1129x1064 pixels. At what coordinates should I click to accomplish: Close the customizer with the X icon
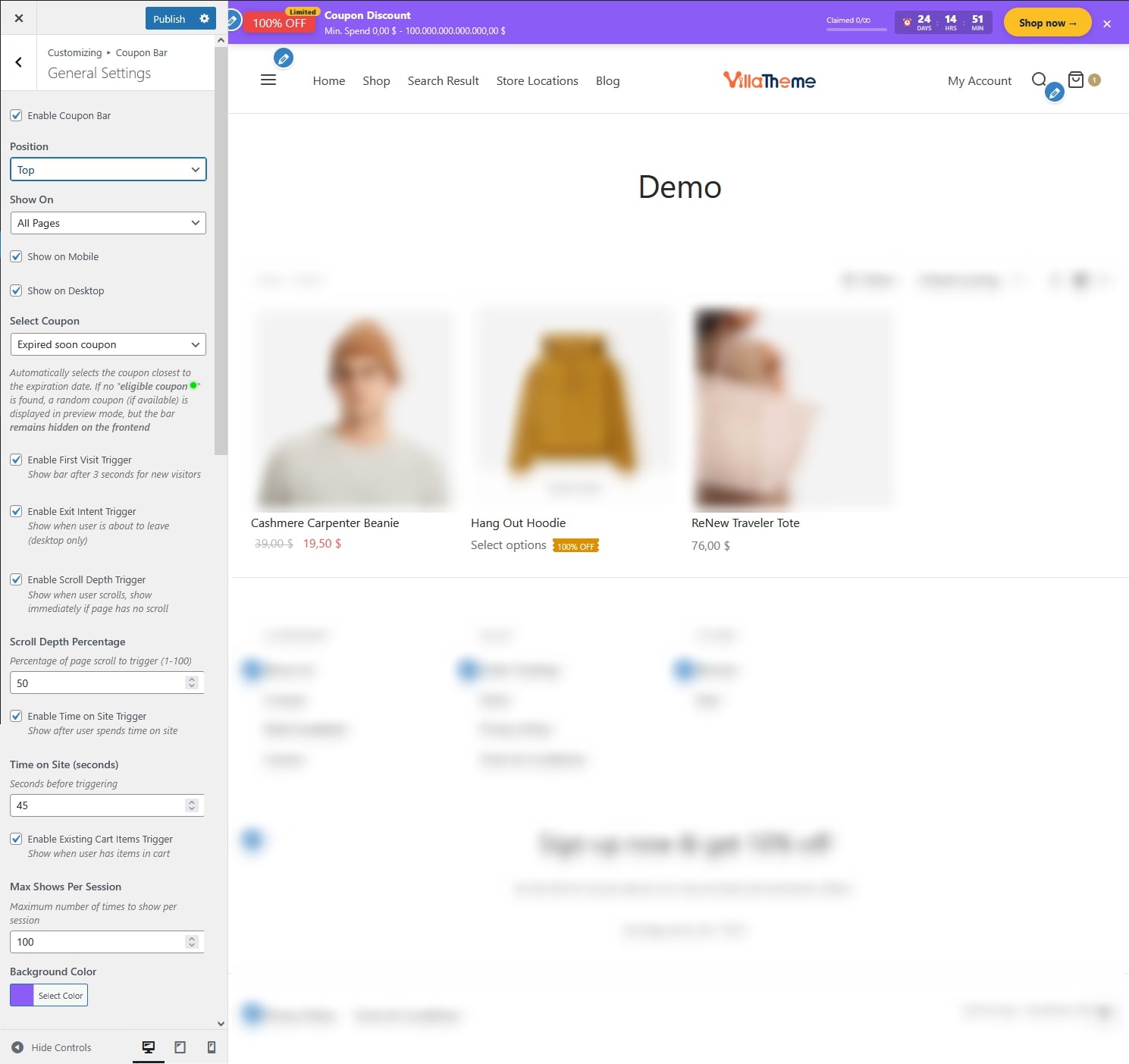coord(19,18)
